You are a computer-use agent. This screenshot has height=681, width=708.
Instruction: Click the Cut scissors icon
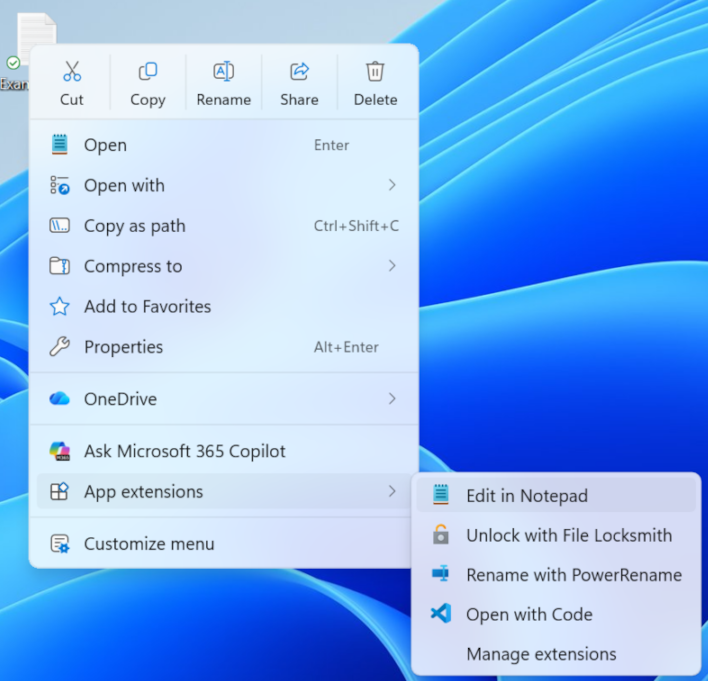click(x=72, y=71)
